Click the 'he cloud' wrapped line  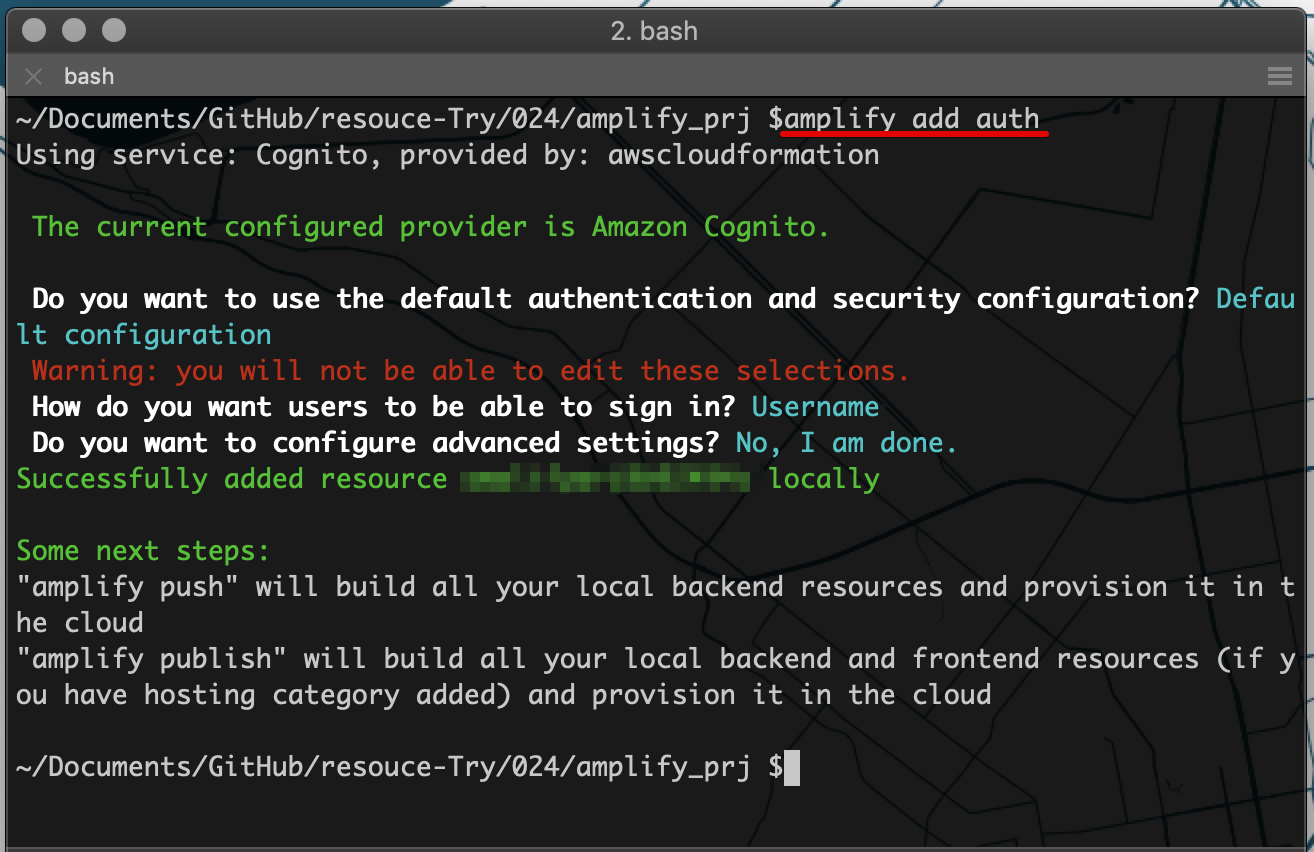point(80,623)
